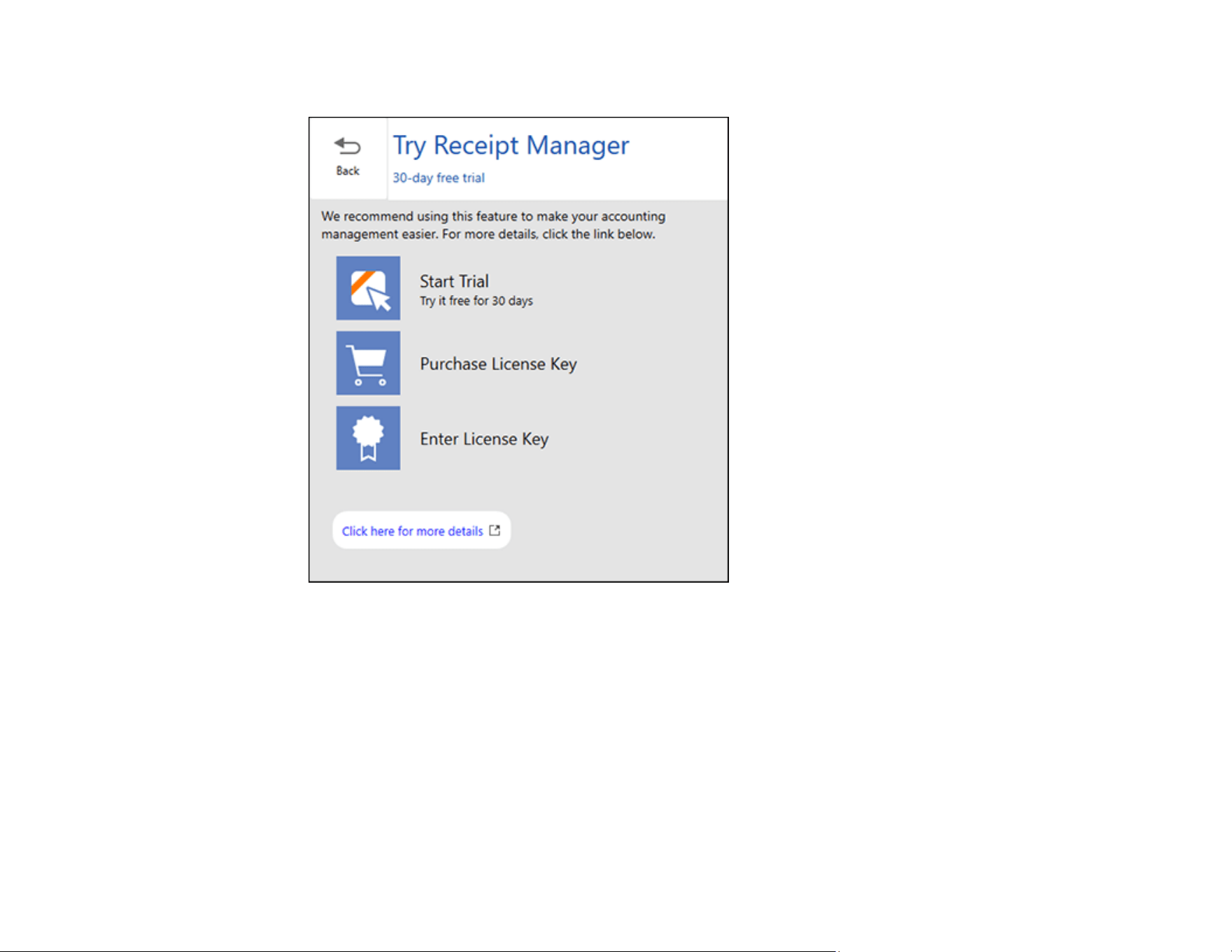Open the shopping cart Purchase icon
1232x952 pixels.
368,363
